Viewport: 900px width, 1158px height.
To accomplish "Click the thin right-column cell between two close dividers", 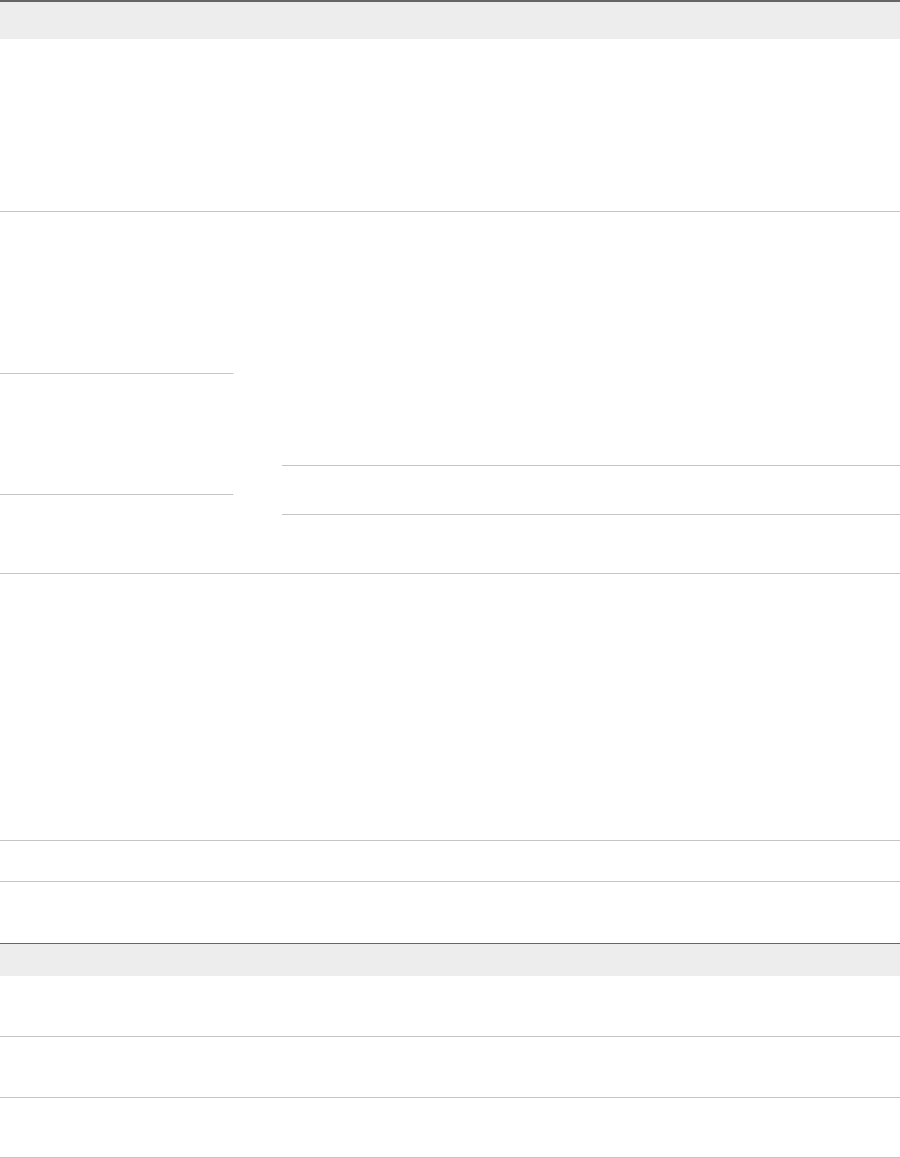I will click(590, 490).
